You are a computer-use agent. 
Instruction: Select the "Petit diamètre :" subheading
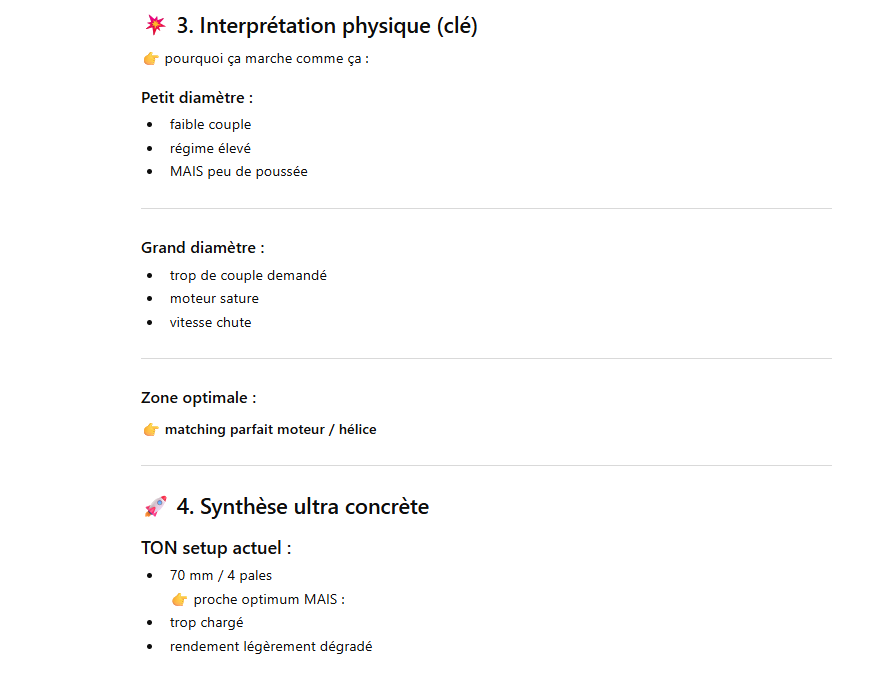(197, 98)
